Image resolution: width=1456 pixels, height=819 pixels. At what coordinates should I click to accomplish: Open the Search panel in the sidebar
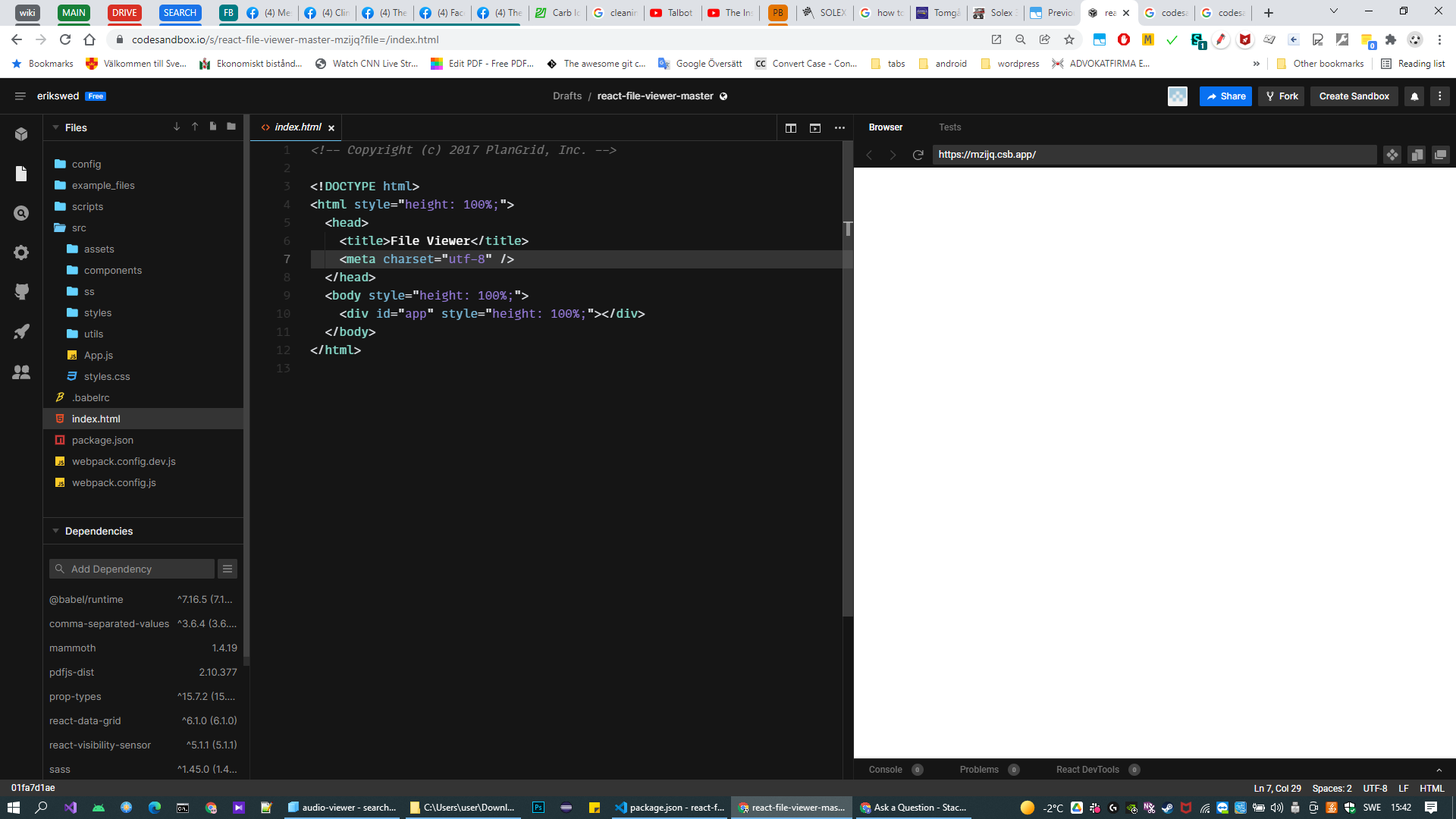coord(21,212)
